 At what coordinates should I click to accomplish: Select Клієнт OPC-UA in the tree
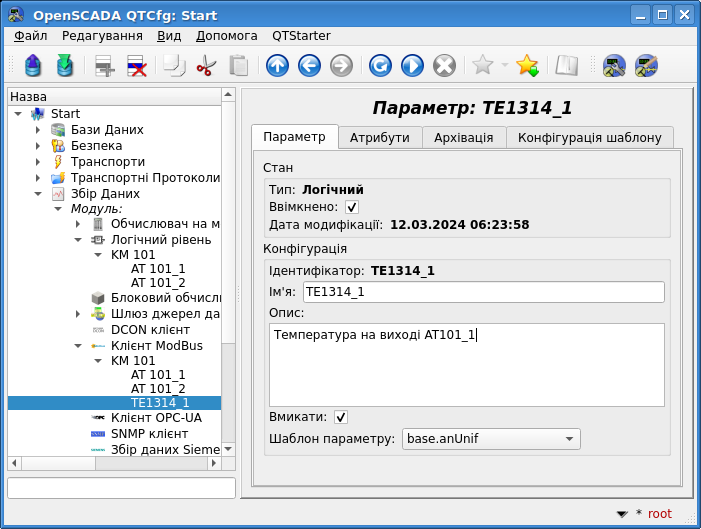pos(156,418)
